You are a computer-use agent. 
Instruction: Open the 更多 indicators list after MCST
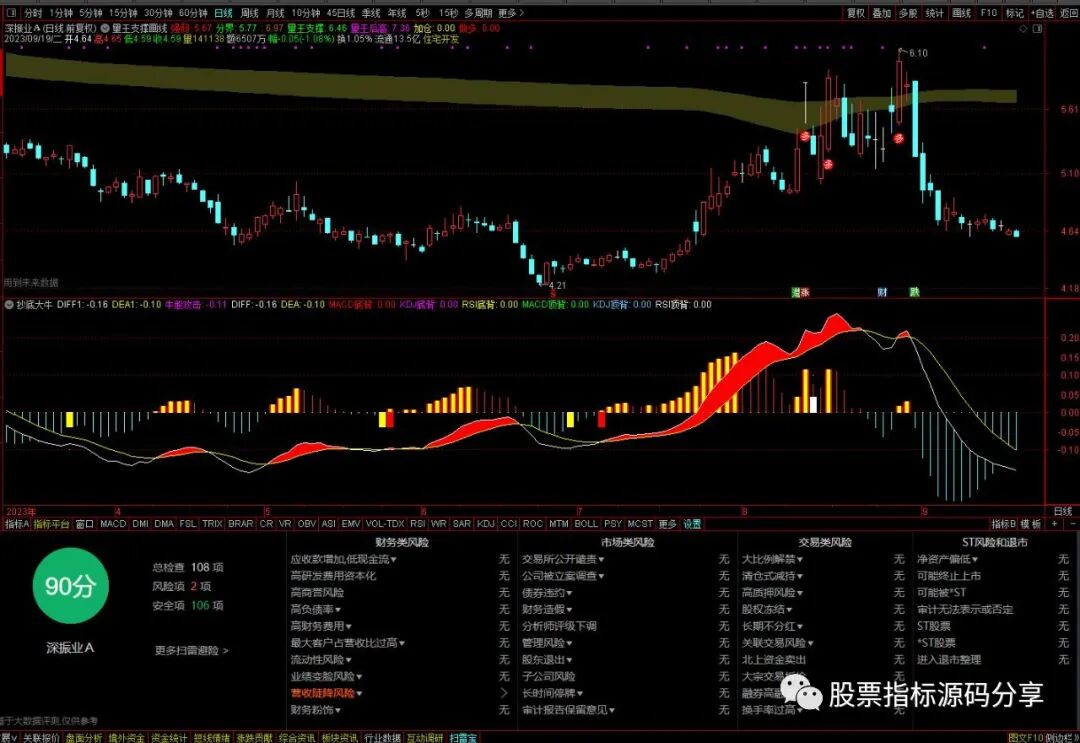point(667,524)
